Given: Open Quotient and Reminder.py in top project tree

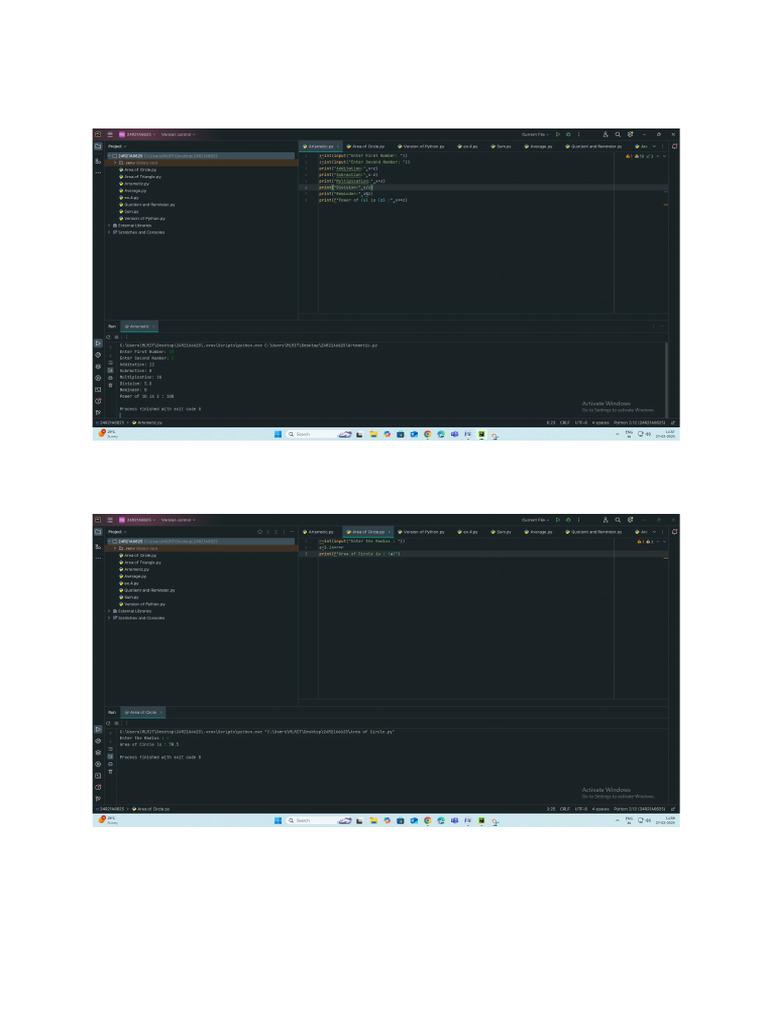Looking at the screenshot, I should 147,204.
